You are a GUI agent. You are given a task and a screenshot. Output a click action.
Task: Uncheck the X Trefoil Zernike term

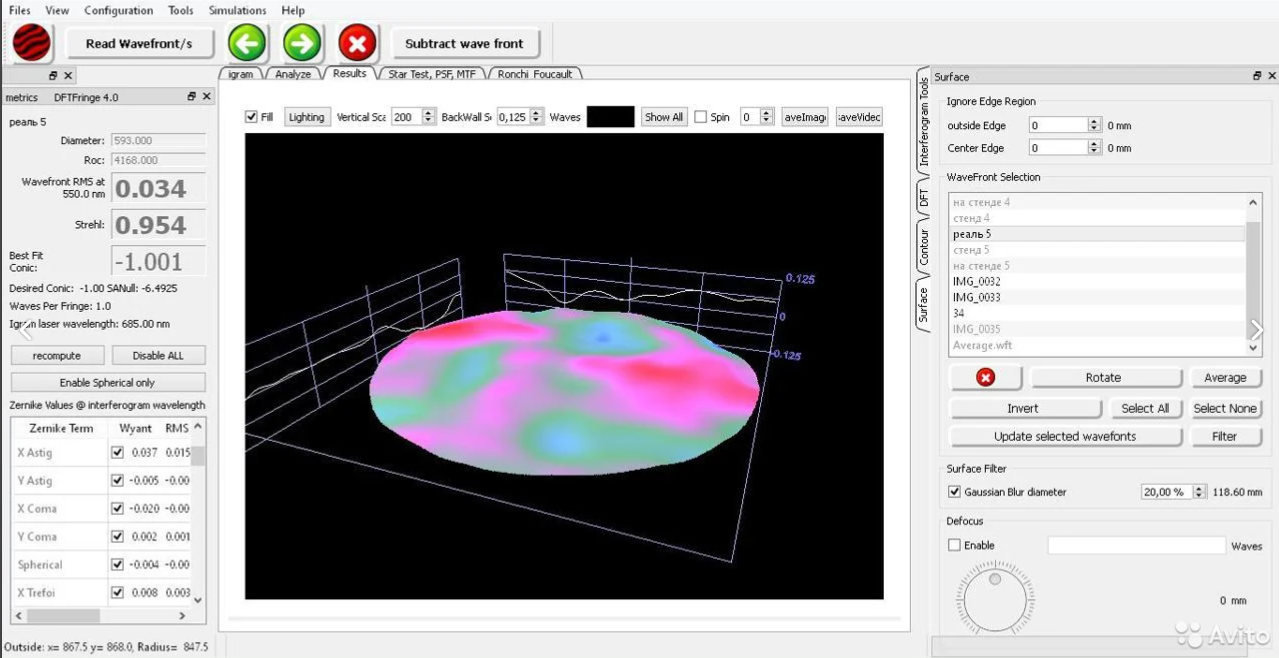click(x=117, y=592)
